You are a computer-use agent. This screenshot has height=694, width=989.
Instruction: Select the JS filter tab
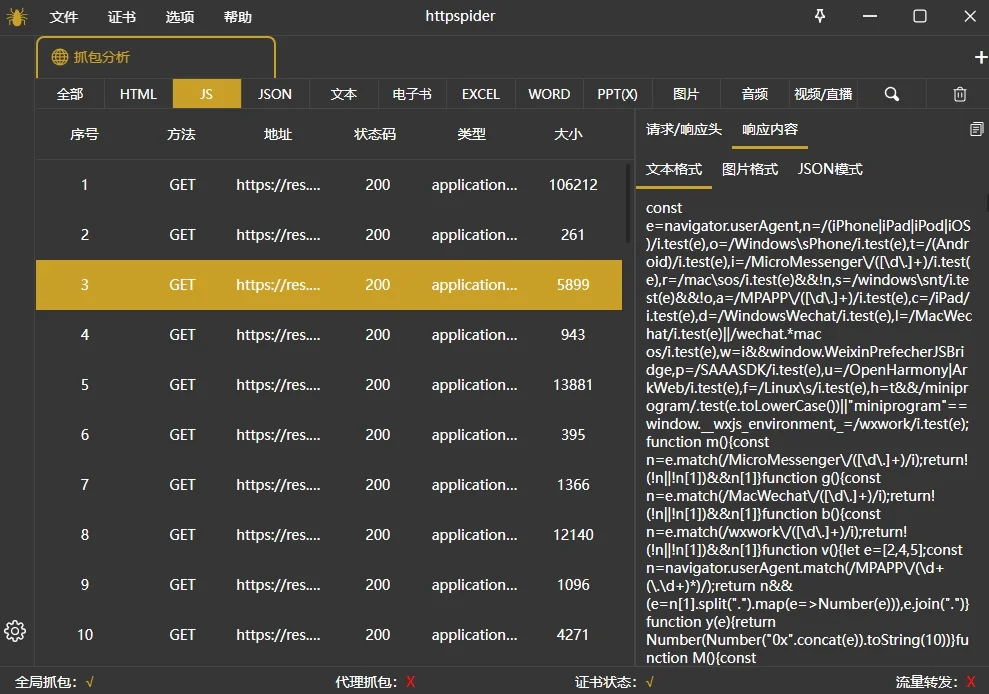click(x=207, y=94)
